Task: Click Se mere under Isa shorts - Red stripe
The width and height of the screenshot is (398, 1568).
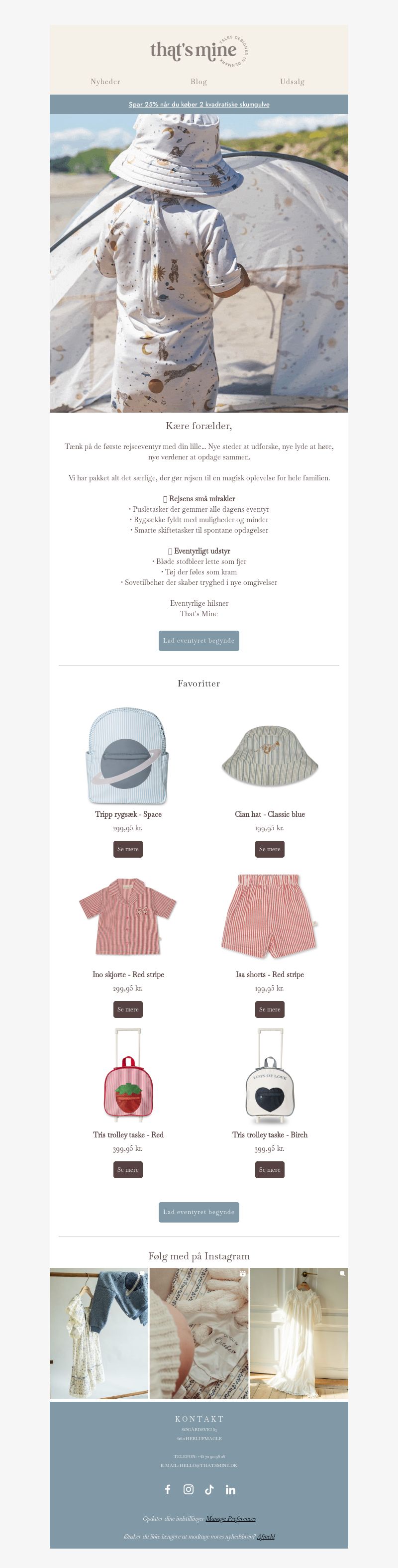Action: (x=270, y=1008)
